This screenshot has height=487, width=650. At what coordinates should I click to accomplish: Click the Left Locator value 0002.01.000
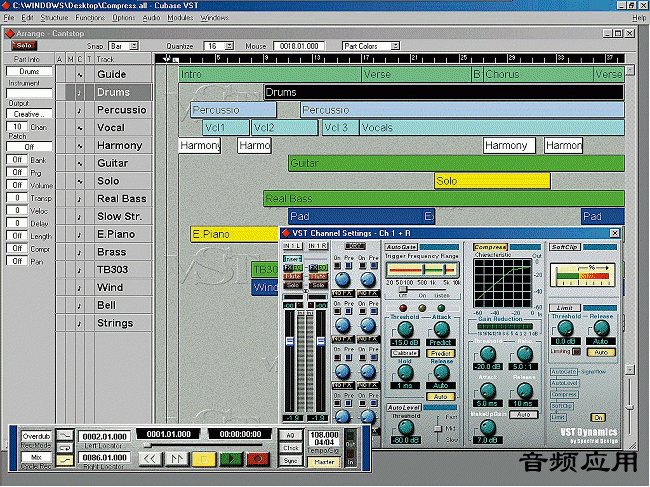coord(104,436)
